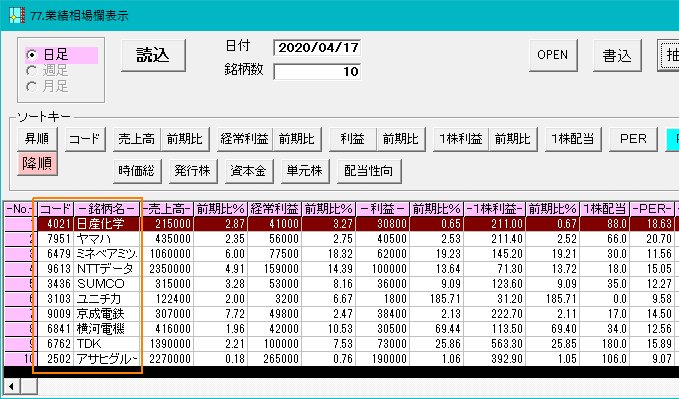Click the app icon in the title bar
The height and width of the screenshot is (399, 679).
(17, 16)
